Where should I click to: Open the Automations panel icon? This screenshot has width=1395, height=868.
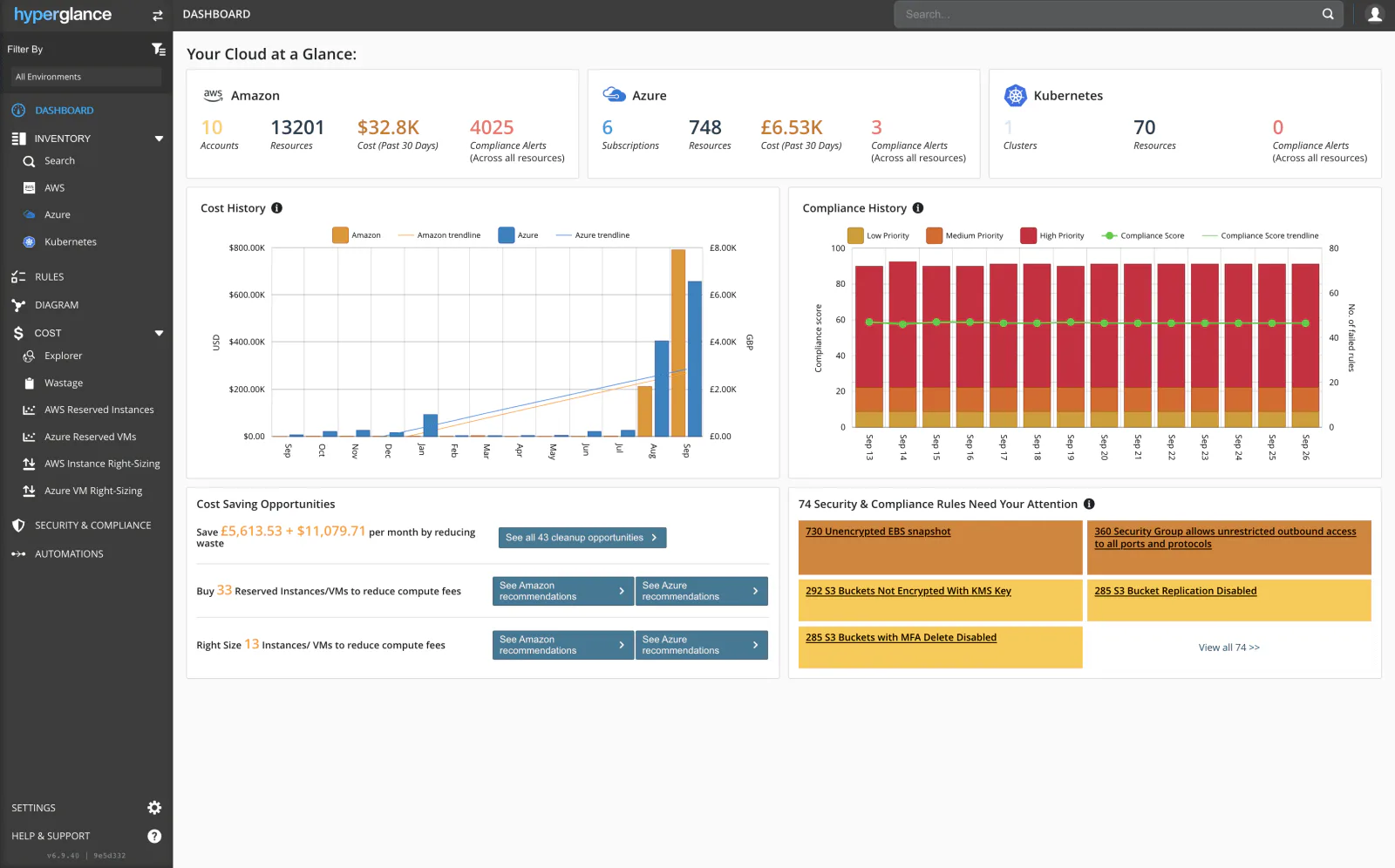click(x=19, y=553)
